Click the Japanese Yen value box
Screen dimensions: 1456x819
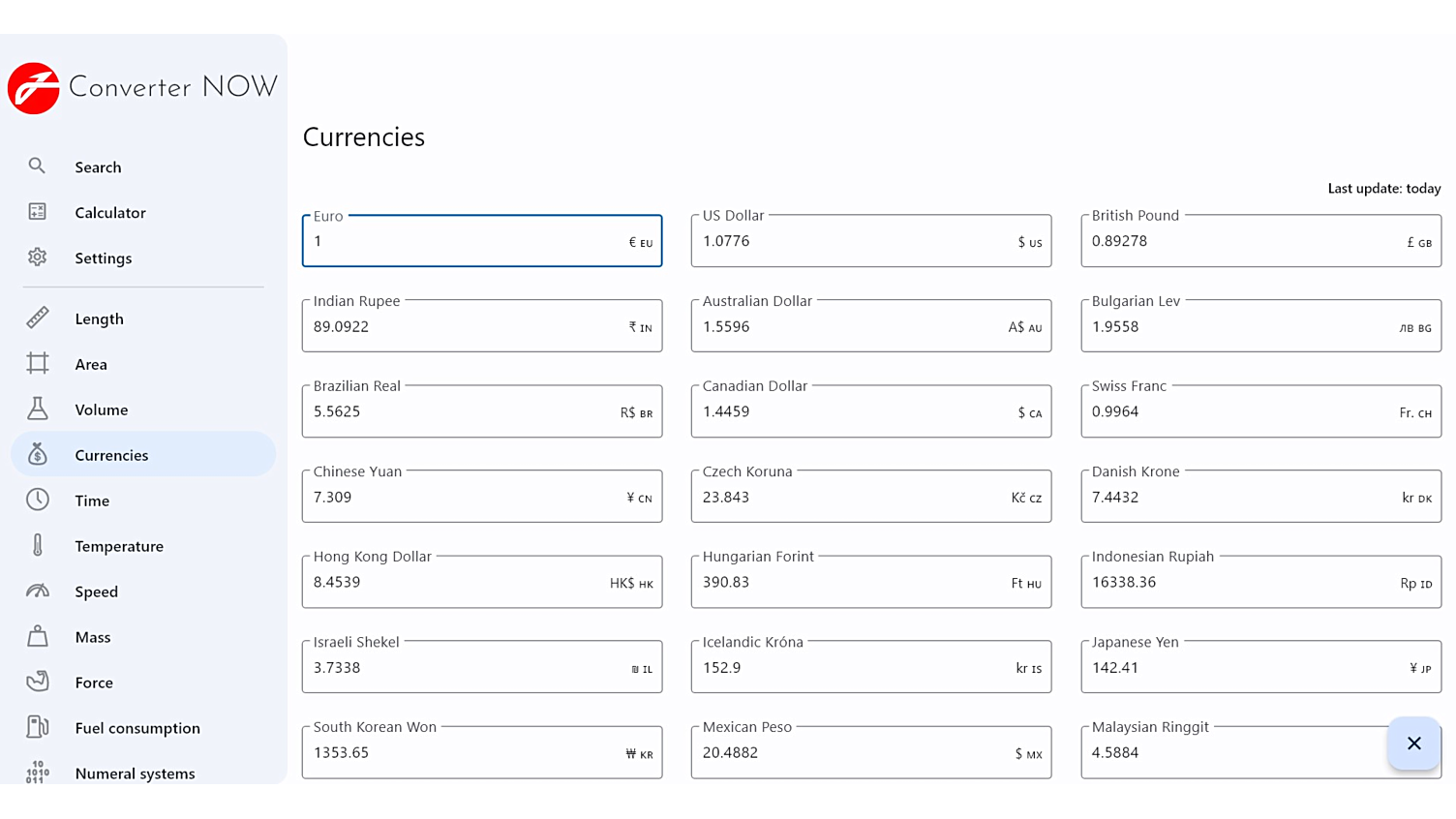pos(1259,667)
